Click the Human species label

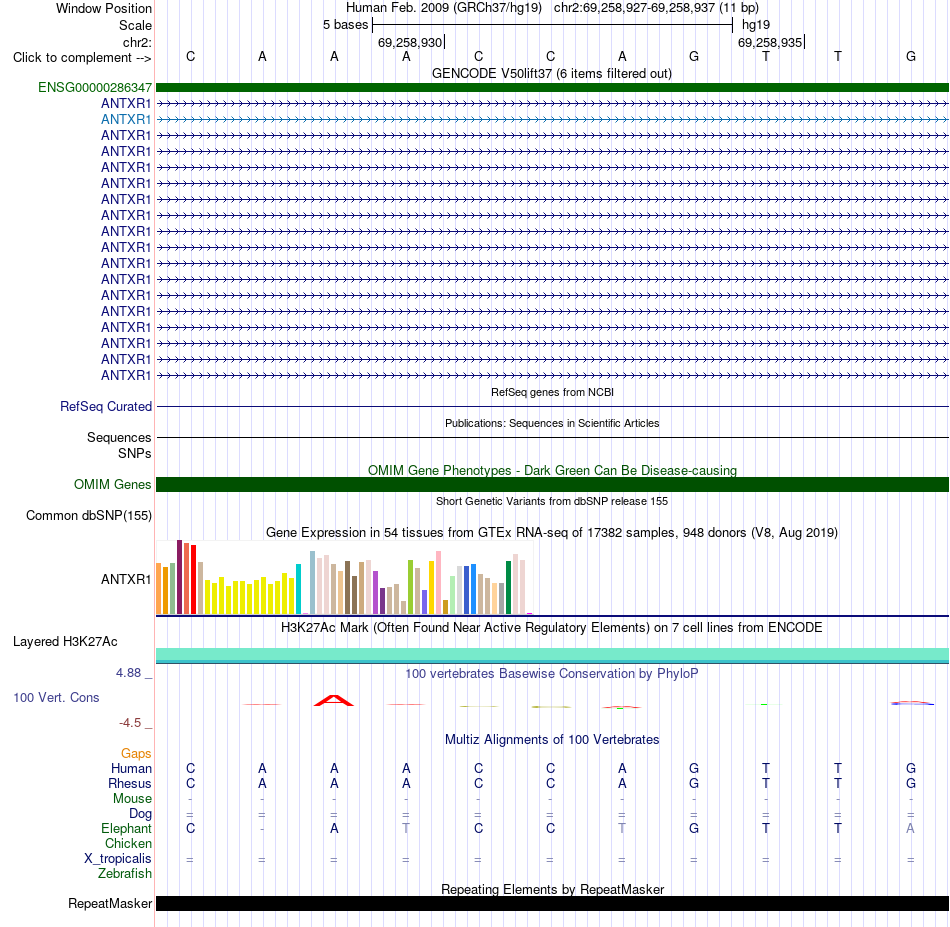131,768
